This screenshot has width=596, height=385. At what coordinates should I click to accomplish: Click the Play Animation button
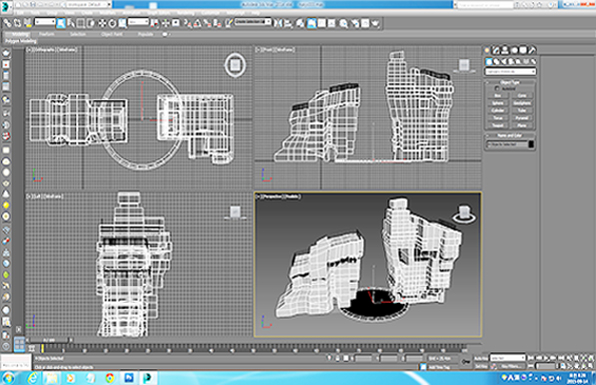(x=547, y=358)
